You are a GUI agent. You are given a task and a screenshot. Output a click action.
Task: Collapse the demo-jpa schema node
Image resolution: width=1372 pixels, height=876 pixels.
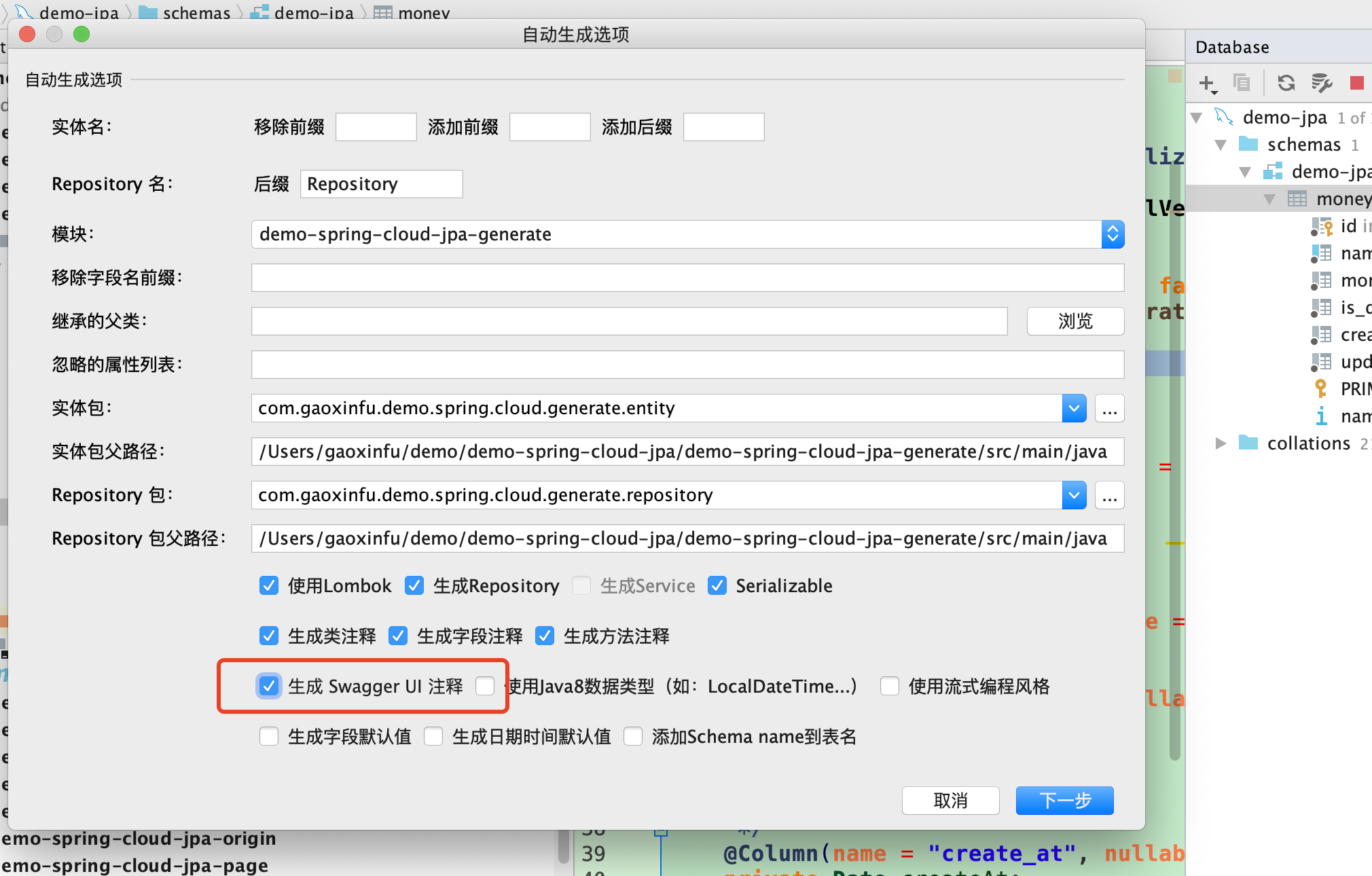tap(1245, 172)
